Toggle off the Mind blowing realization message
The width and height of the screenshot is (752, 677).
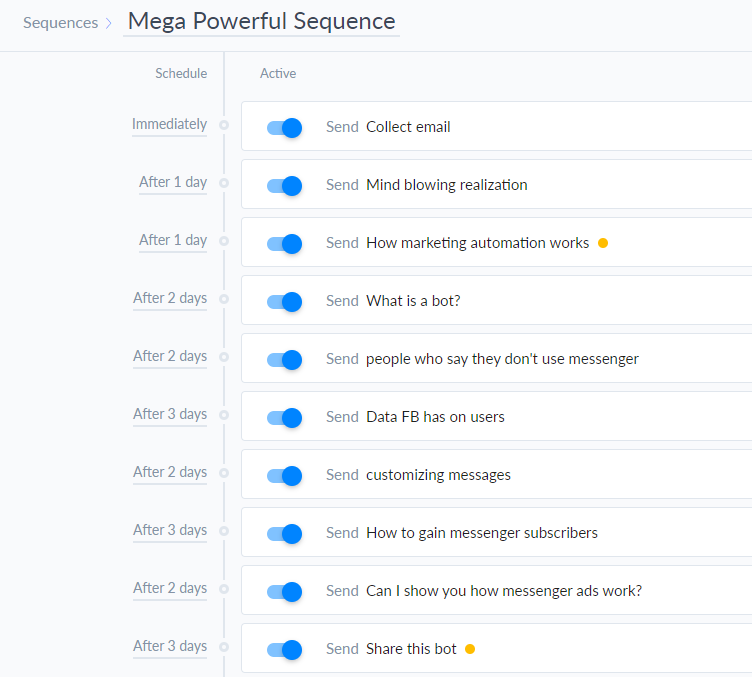pyautogui.click(x=284, y=185)
